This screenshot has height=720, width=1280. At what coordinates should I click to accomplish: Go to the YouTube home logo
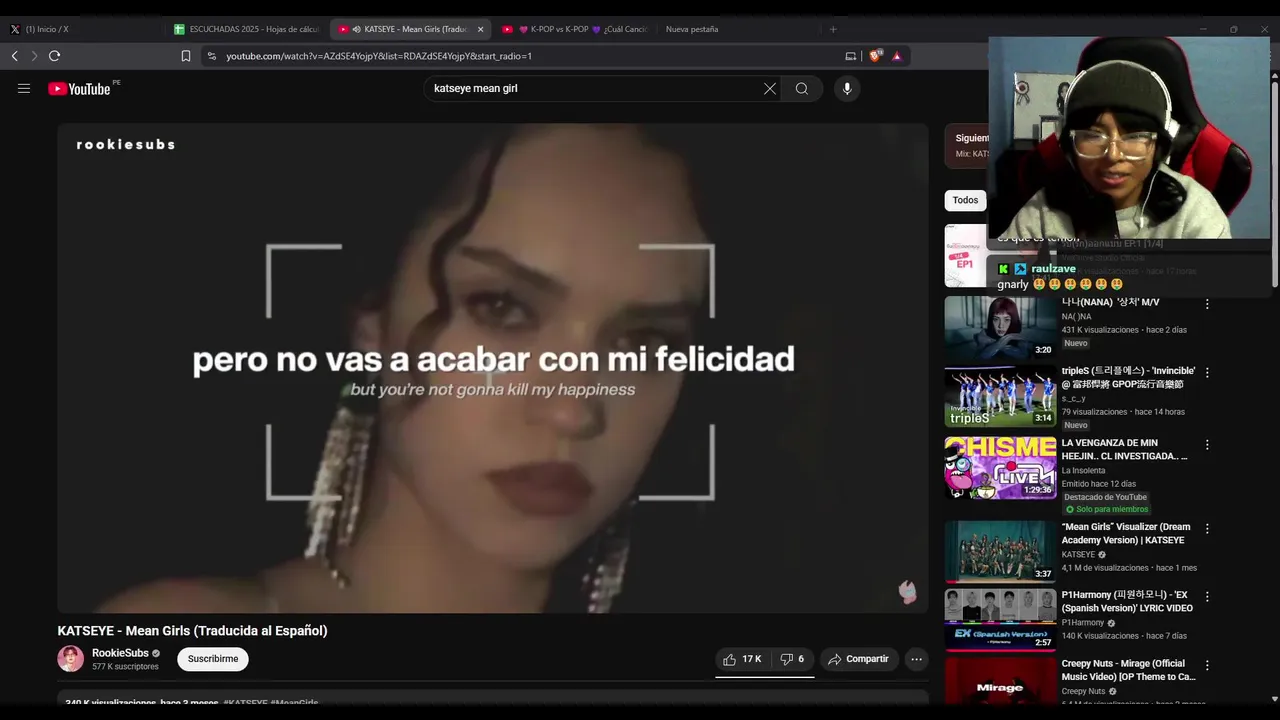coord(79,89)
